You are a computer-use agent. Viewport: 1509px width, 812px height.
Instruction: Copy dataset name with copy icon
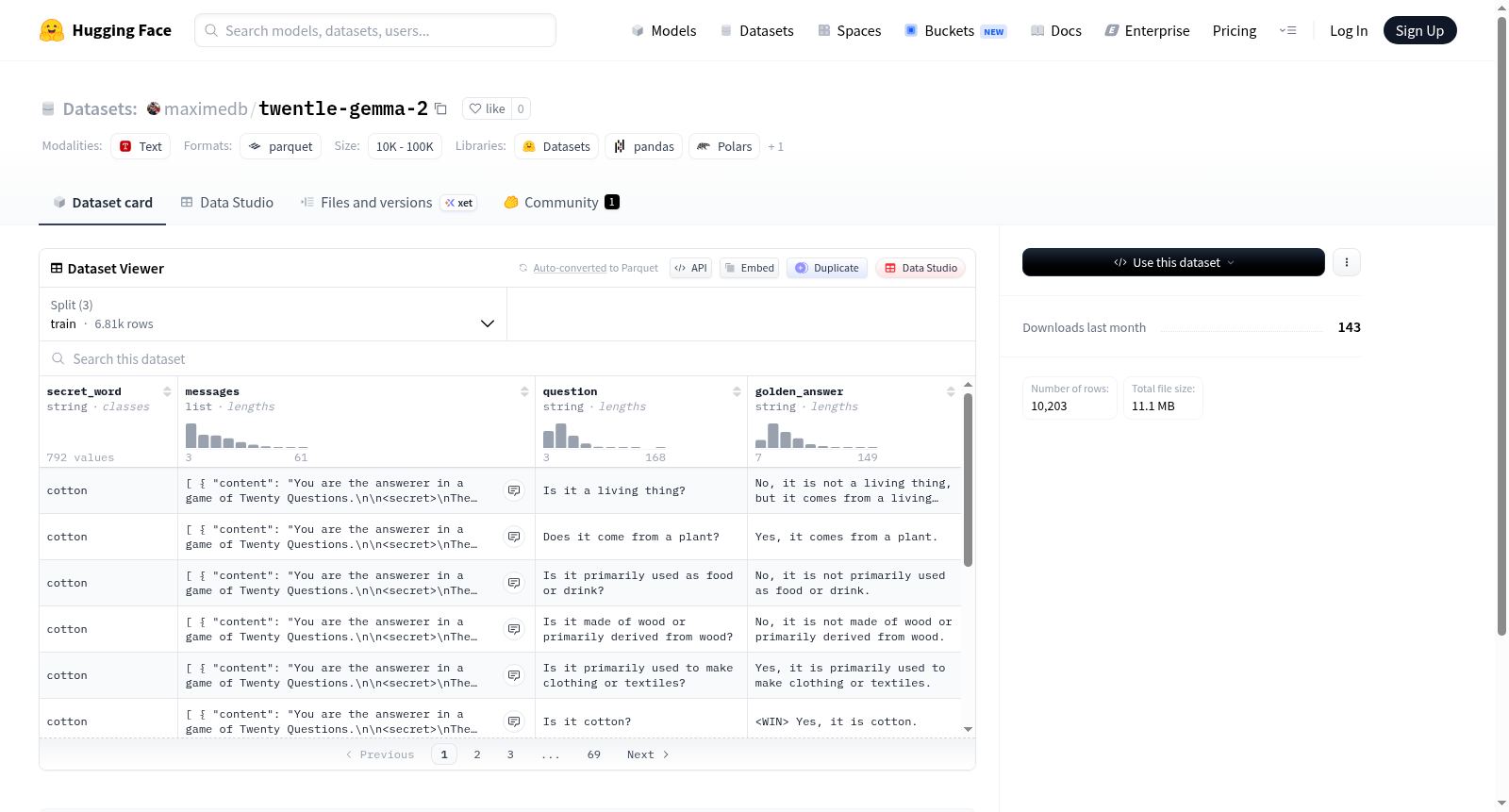(440, 108)
